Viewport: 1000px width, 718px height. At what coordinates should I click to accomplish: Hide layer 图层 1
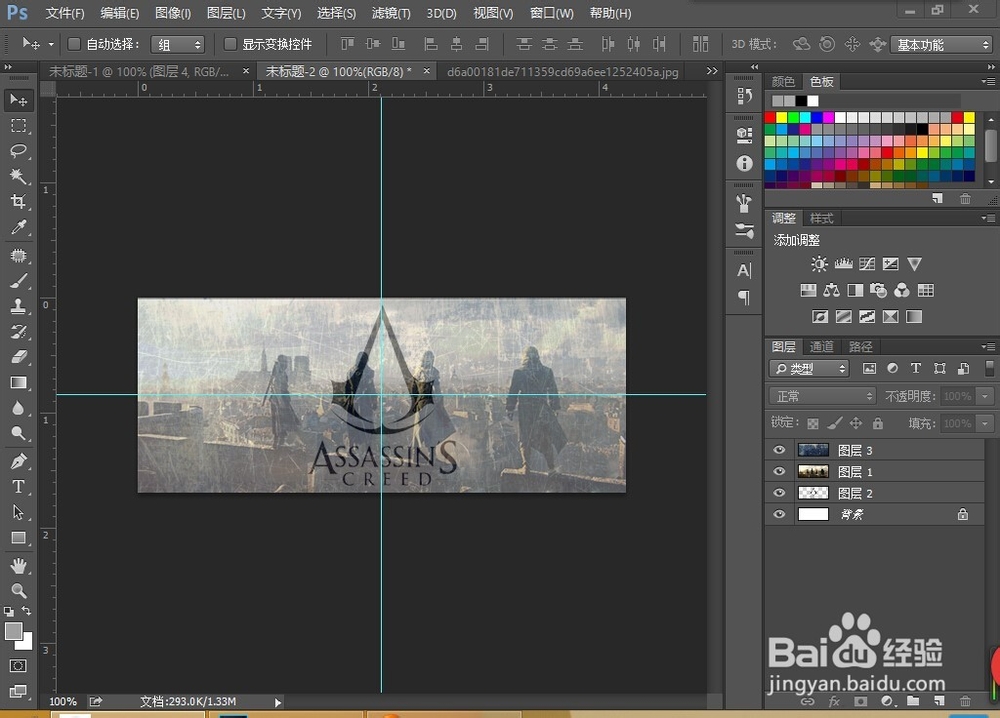tap(779, 471)
